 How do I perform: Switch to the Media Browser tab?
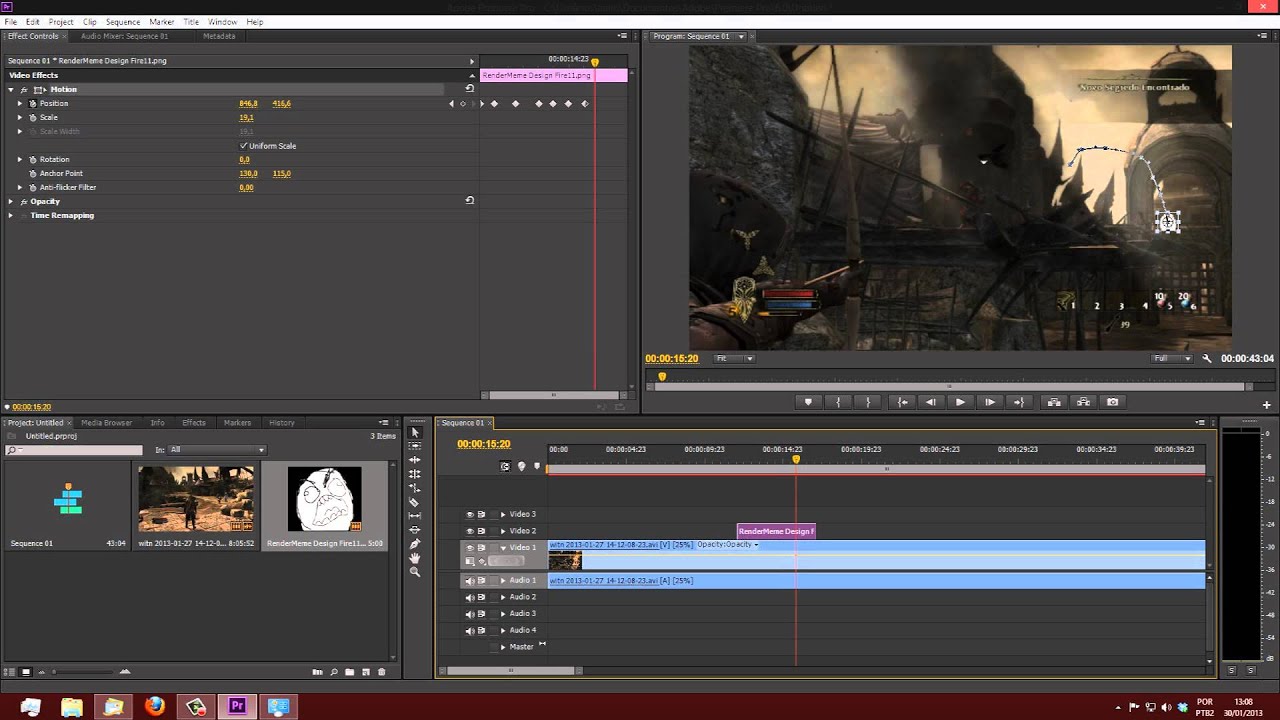[106, 423]
